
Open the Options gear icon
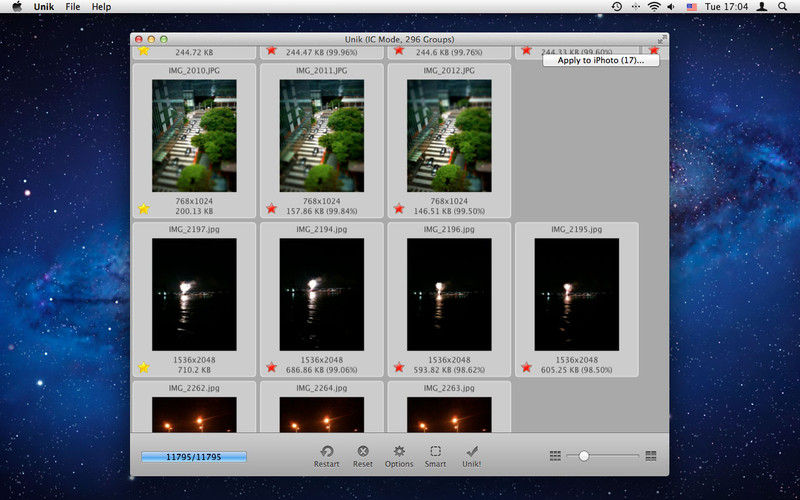(399, 451)
